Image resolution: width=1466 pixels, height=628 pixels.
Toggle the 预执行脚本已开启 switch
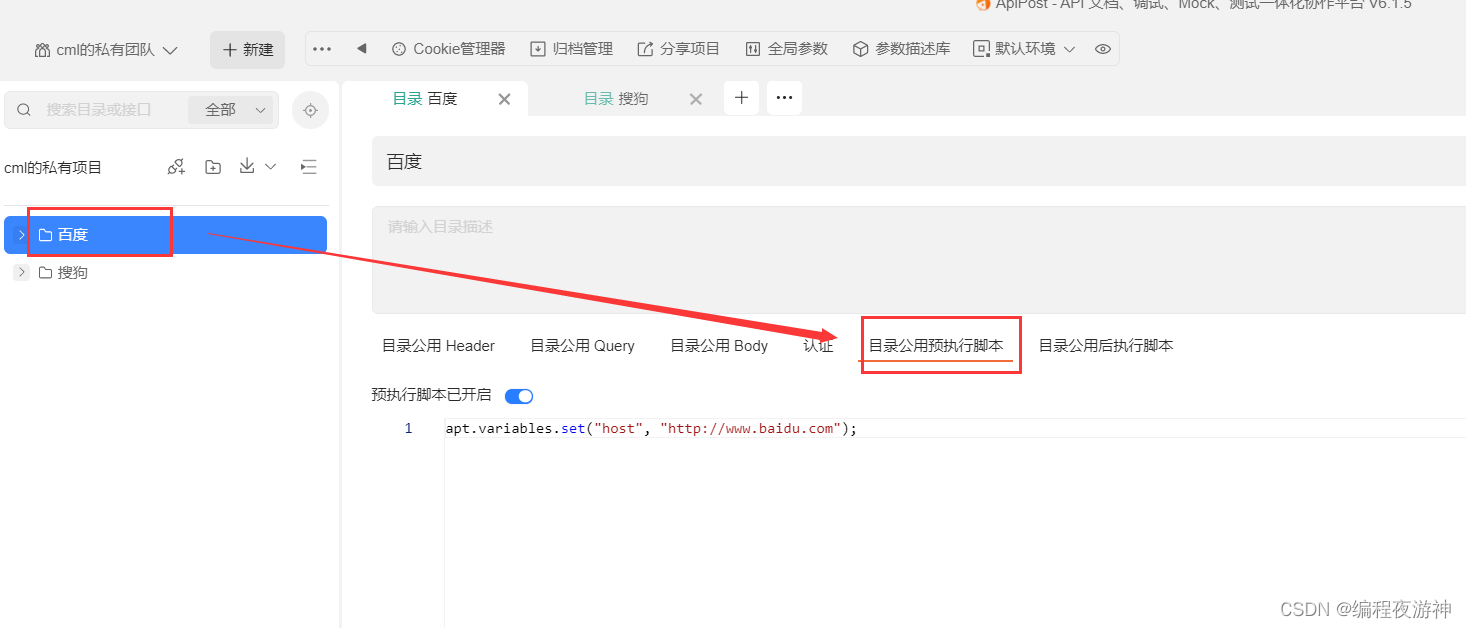click(x=519, y=396)
